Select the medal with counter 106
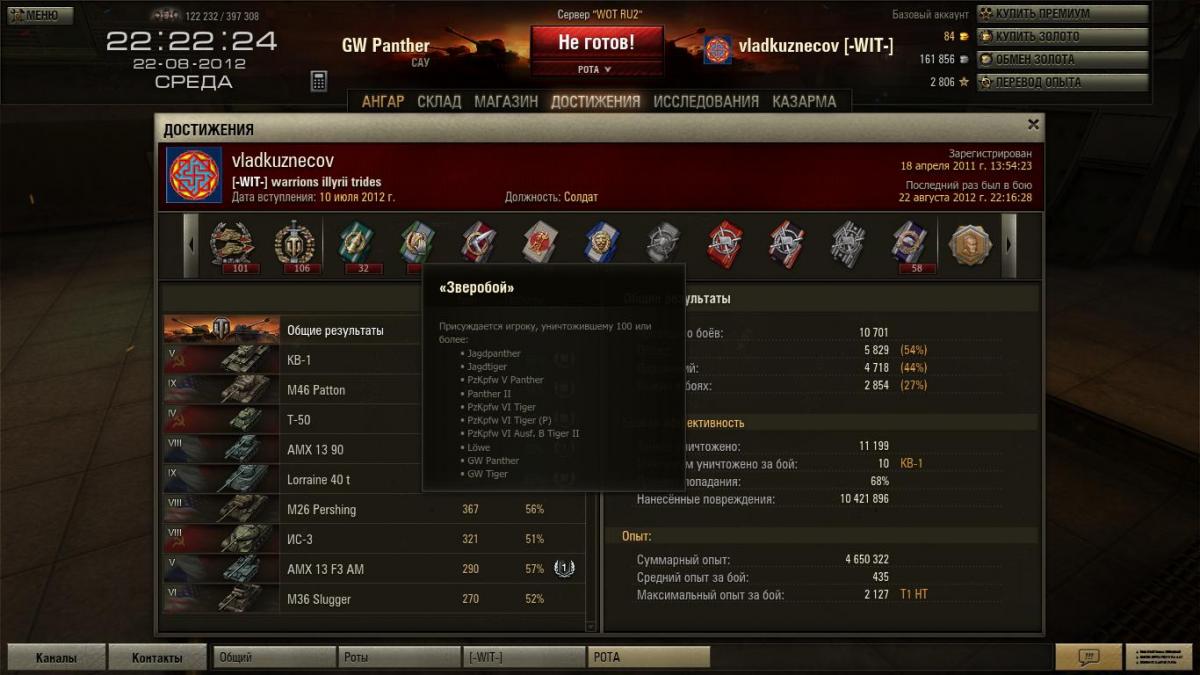 click(294, 244)
